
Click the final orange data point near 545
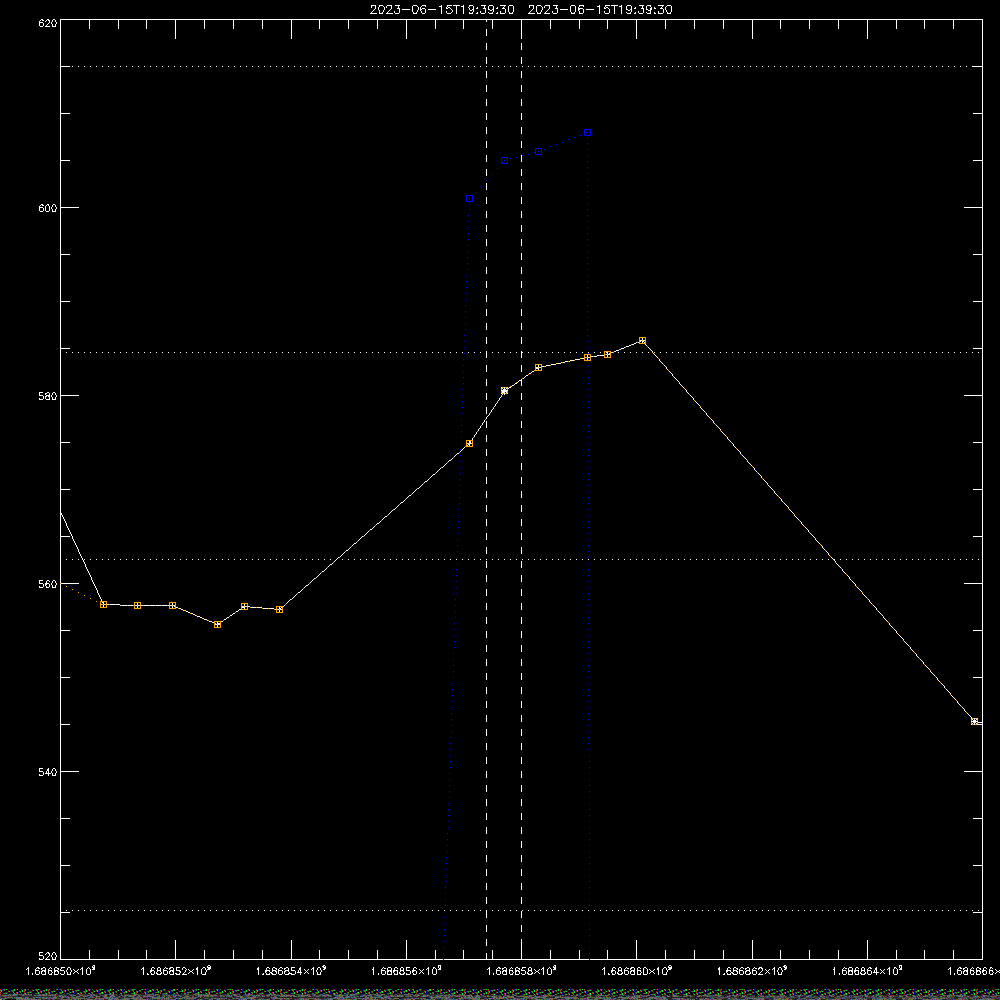pos(974,721)
